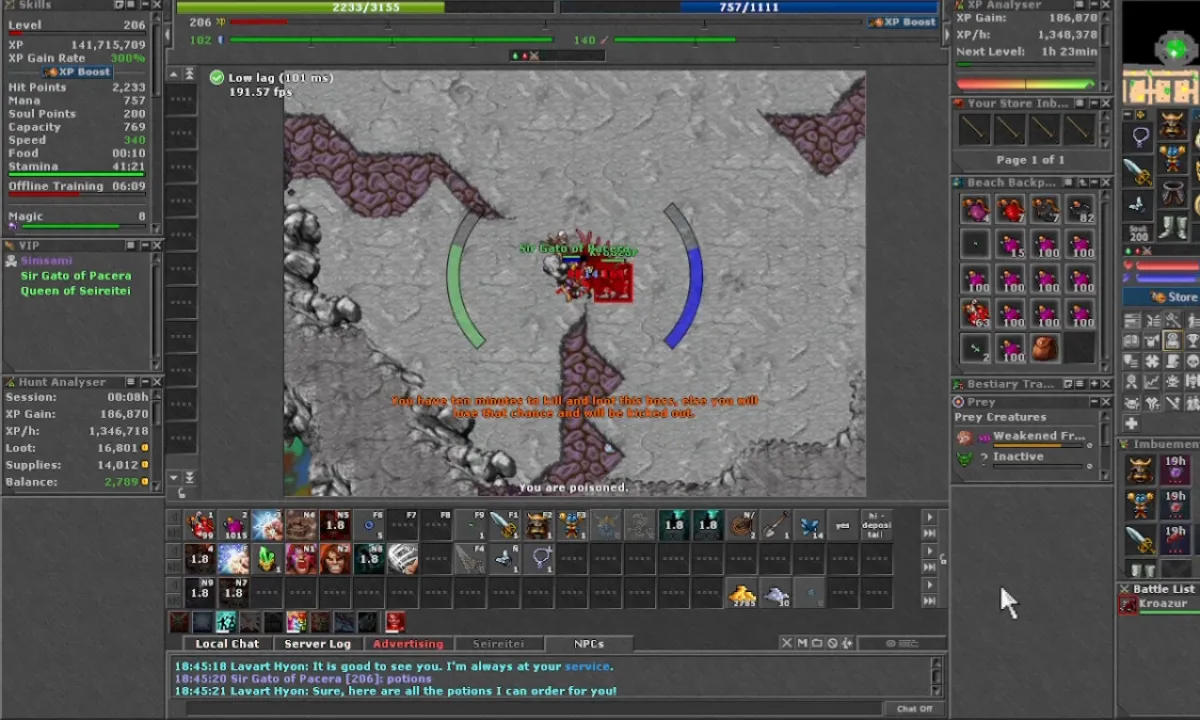Toggle the highlighted character icon in control buttons
This screenshot has width=1200, height=720.
click(1173, 340)
